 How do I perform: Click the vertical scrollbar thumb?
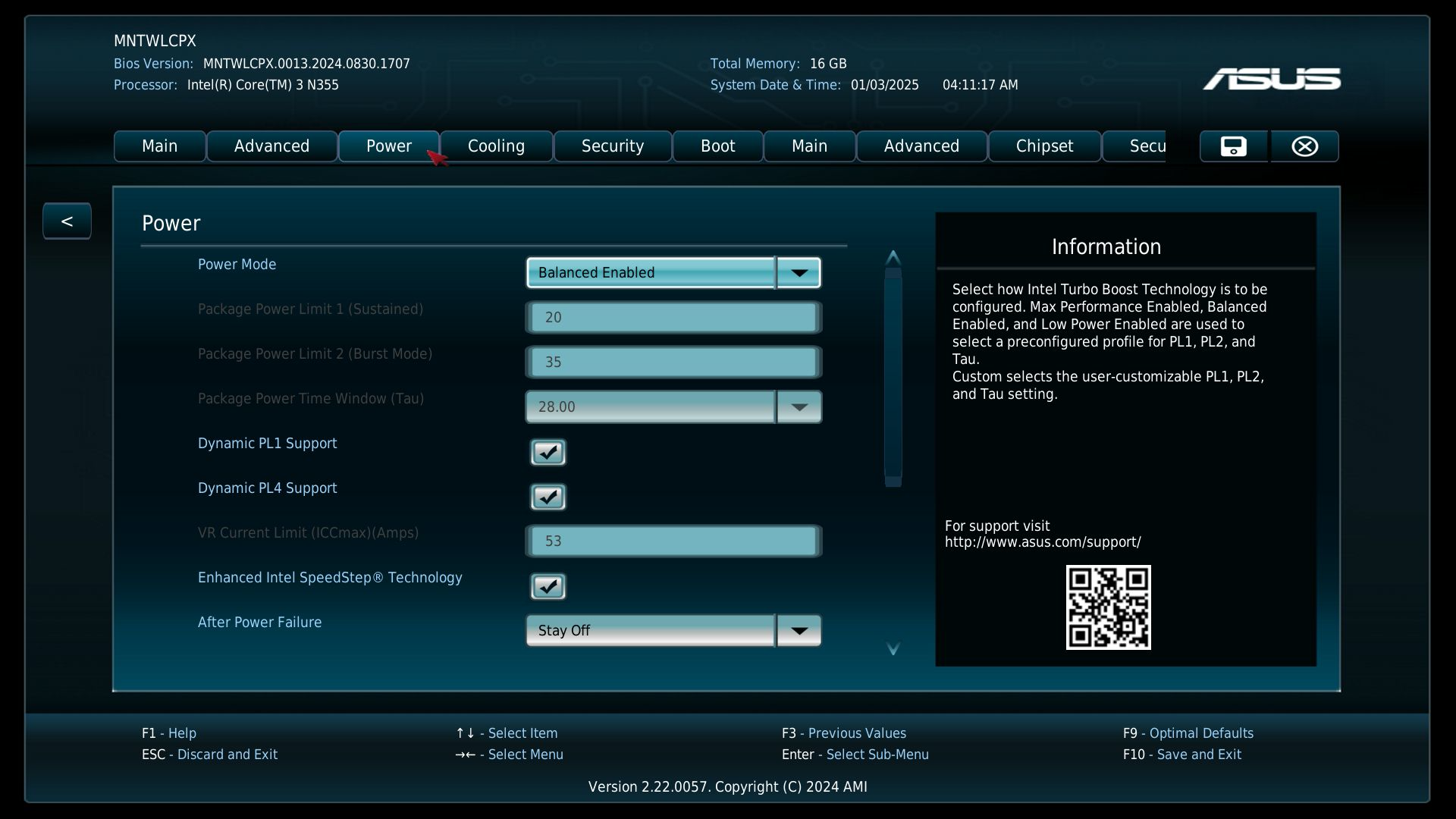[893, 377]
